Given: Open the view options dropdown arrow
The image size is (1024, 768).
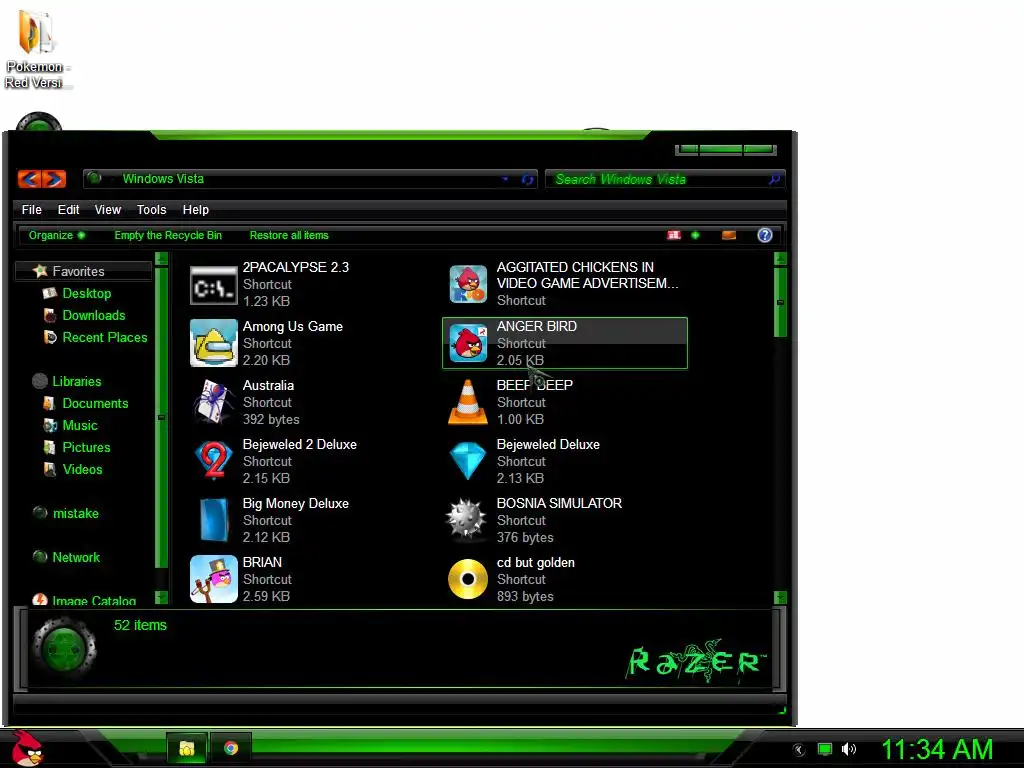Looking at the screenshot, I should [696, 235].
